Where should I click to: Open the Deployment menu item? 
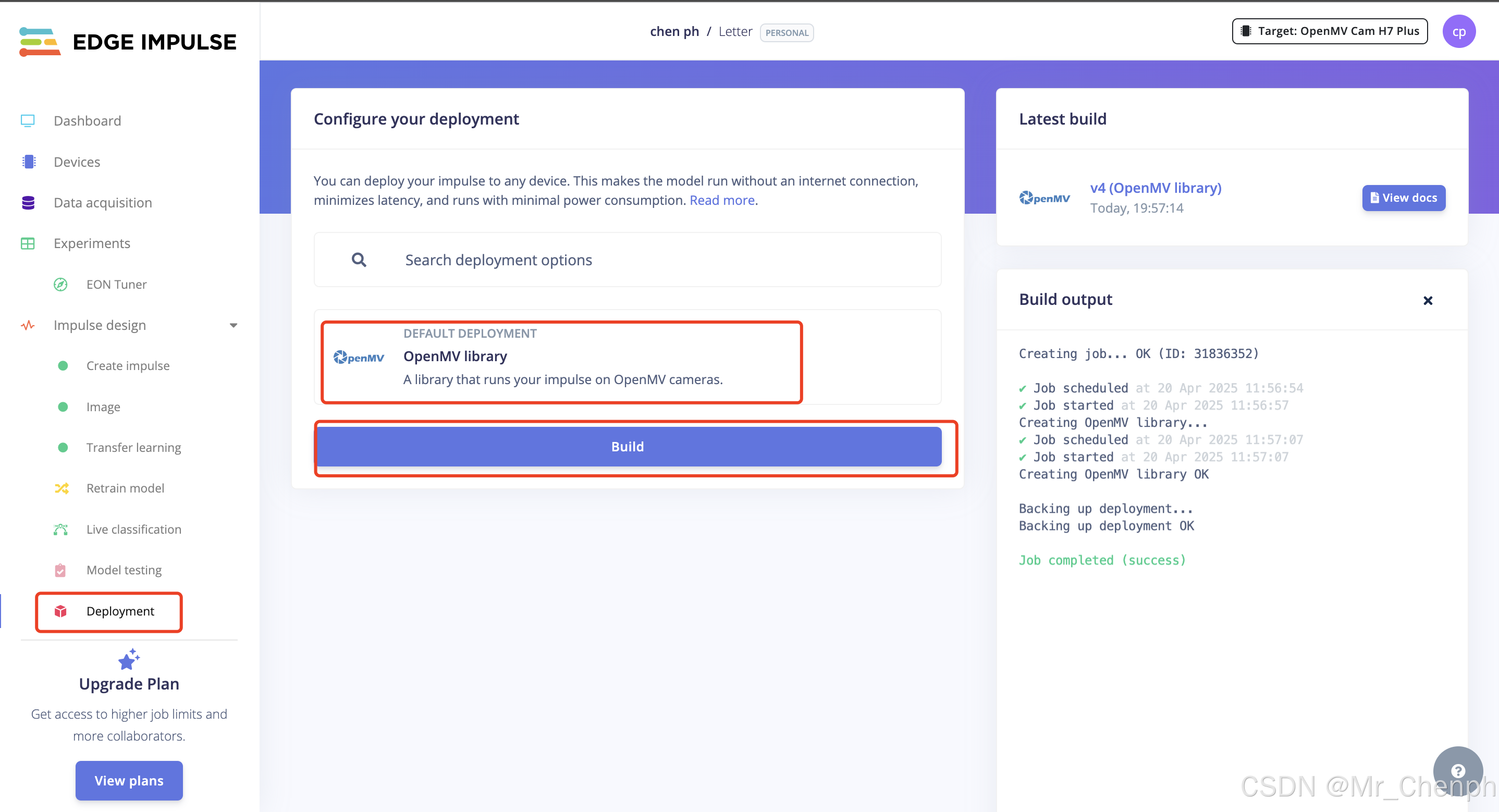pos(120,611)
